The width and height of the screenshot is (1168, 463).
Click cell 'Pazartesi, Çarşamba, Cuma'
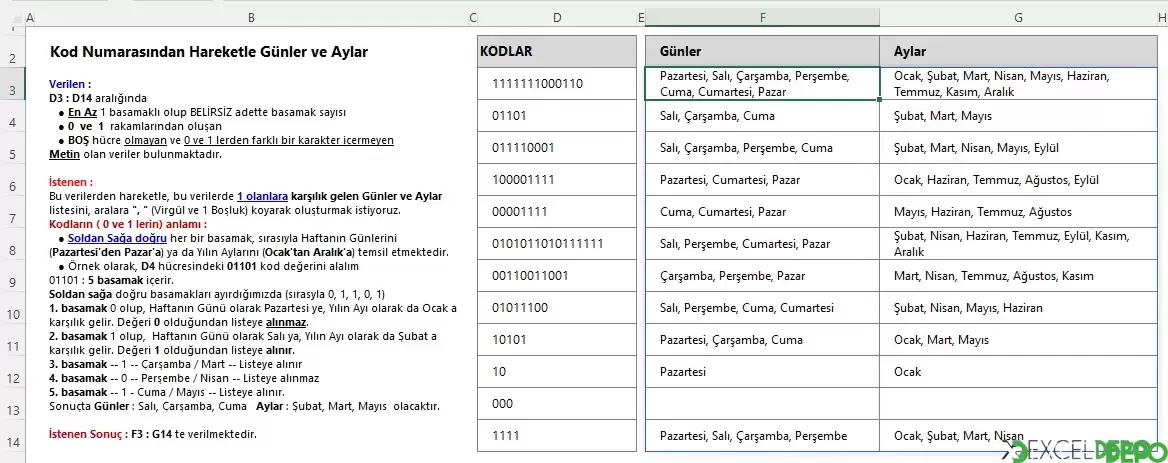762,340
